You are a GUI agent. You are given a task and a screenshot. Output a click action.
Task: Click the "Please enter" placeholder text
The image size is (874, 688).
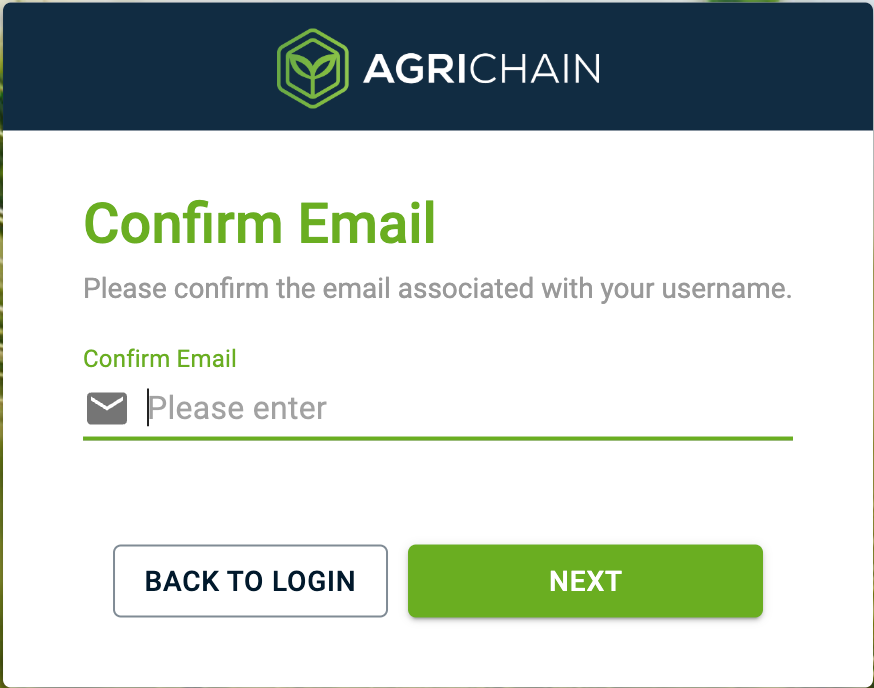pos(238,408)
